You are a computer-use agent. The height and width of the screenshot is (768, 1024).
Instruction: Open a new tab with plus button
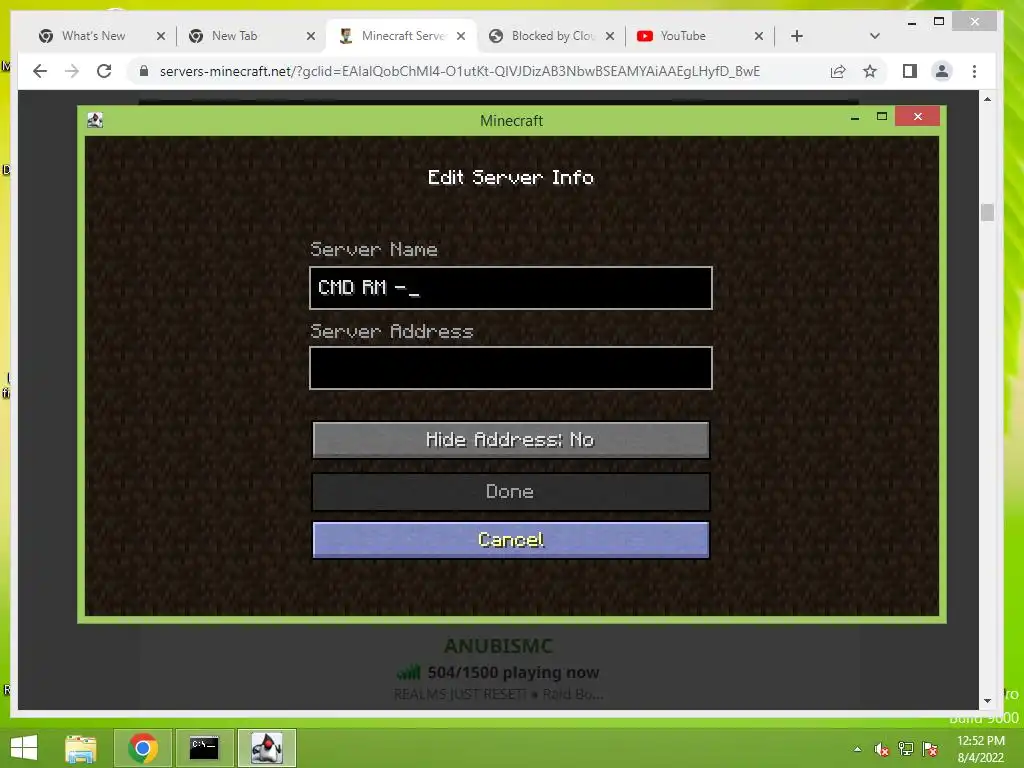(x=797, y=36)
